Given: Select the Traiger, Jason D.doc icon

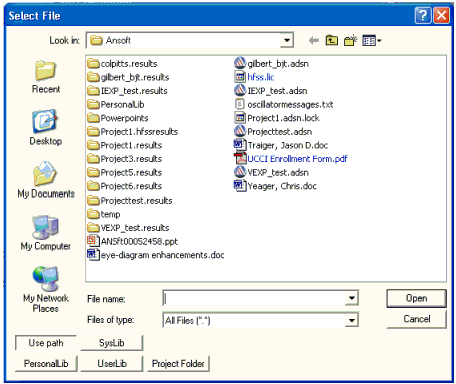Looking at the screenshot, I should point(240,145).
